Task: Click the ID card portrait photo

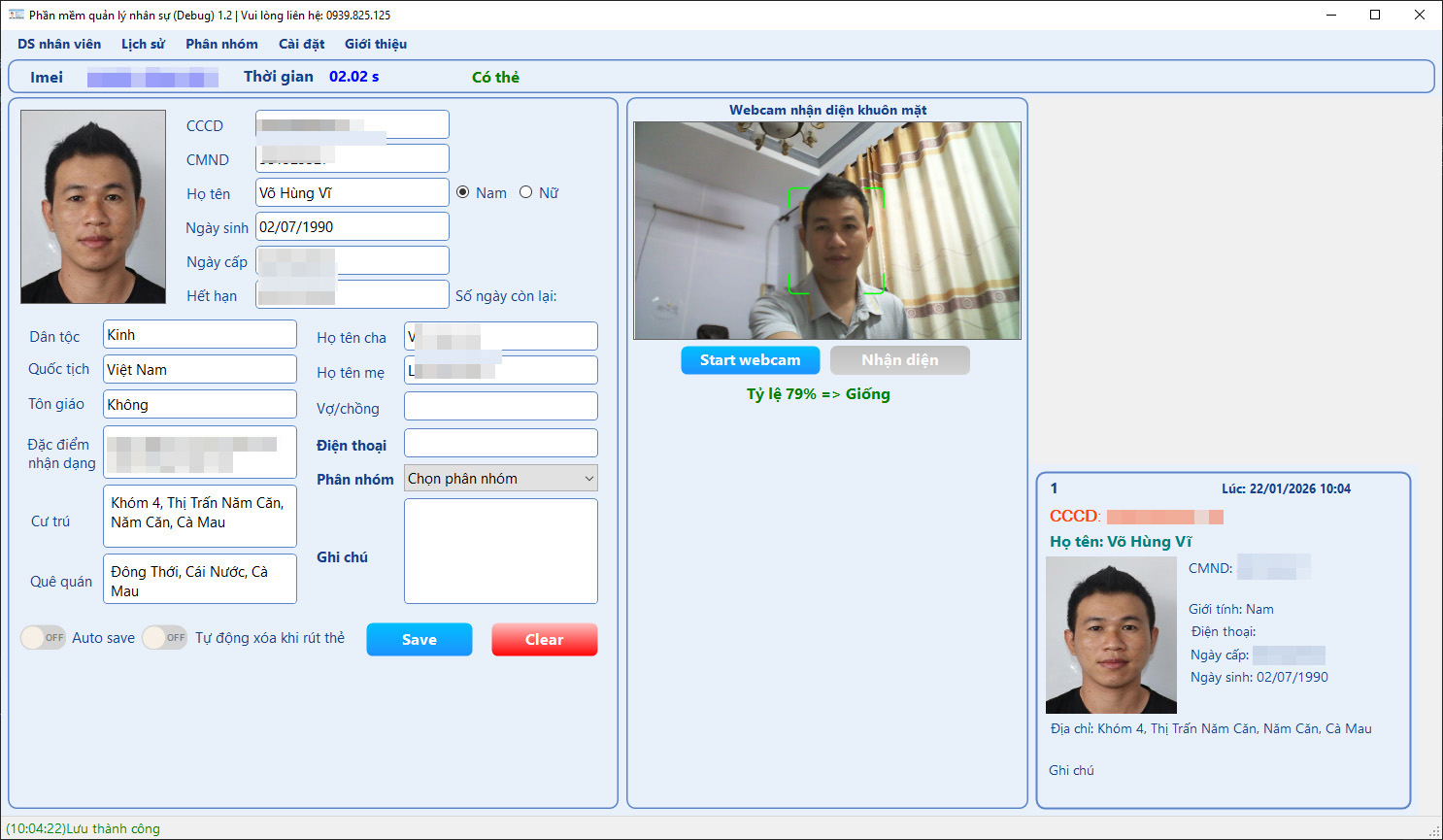Action: [x=93, y=207]
